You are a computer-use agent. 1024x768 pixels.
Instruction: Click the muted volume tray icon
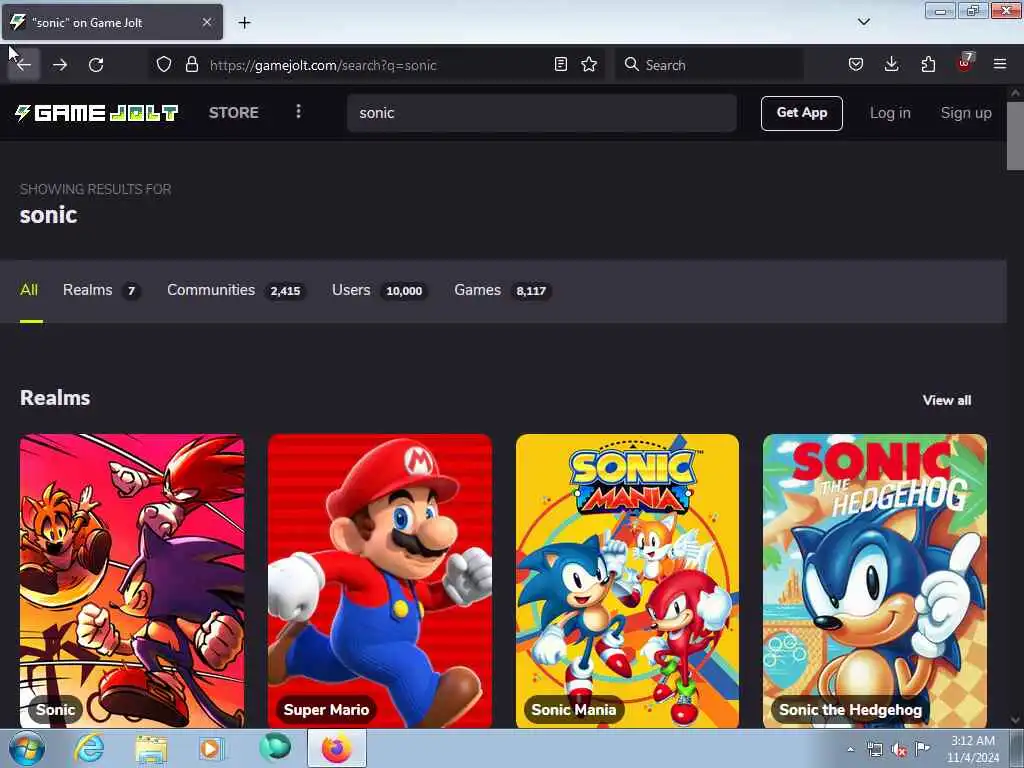[x=899, y=750]
